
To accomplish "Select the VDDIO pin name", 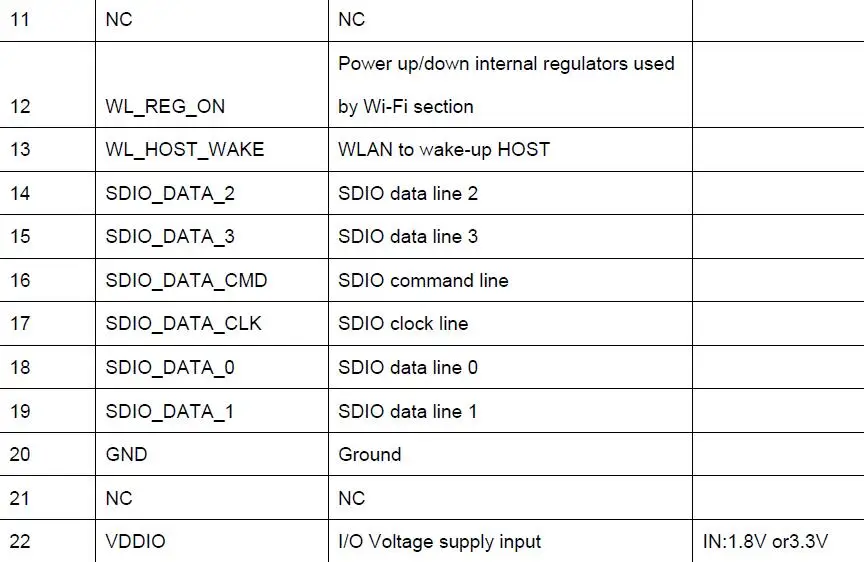I will coord(136,542).
